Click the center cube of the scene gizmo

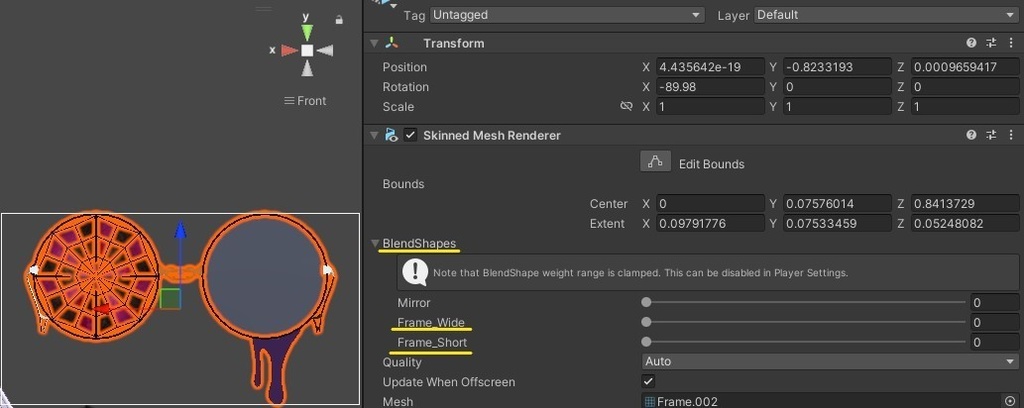pyautogui.click(x=307, y=50)
